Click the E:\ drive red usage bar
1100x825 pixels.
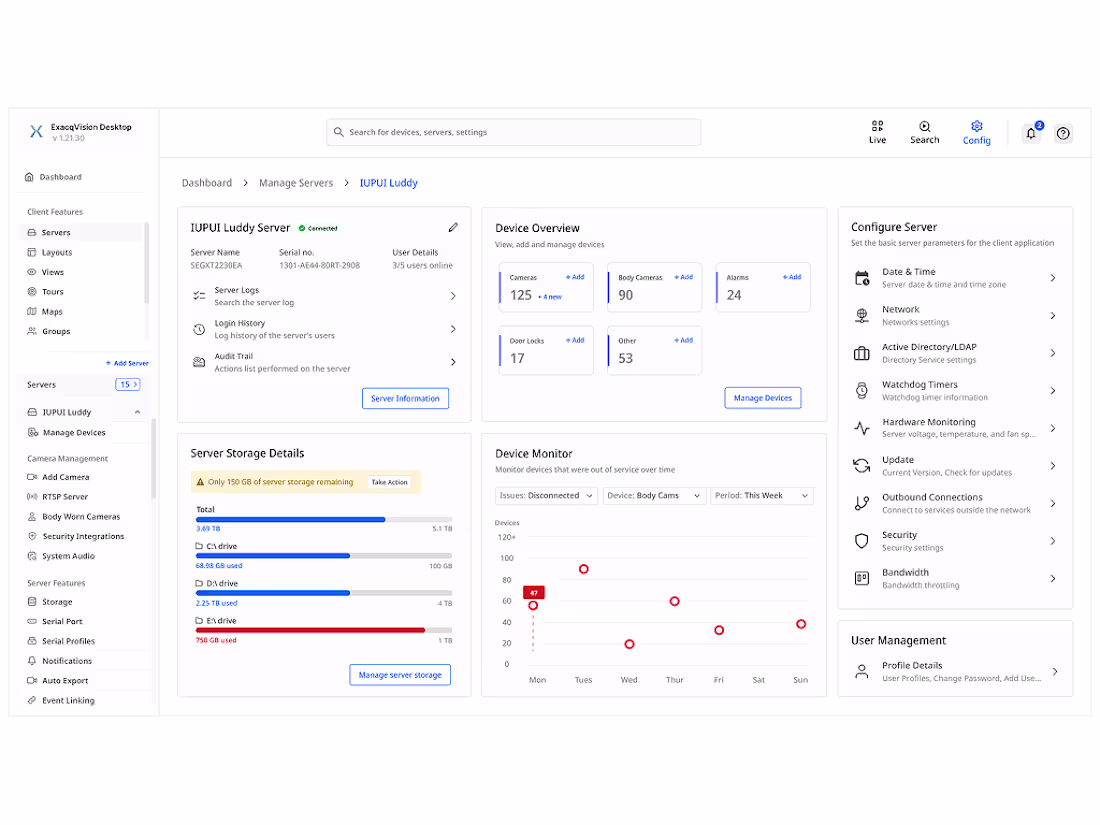310,630
